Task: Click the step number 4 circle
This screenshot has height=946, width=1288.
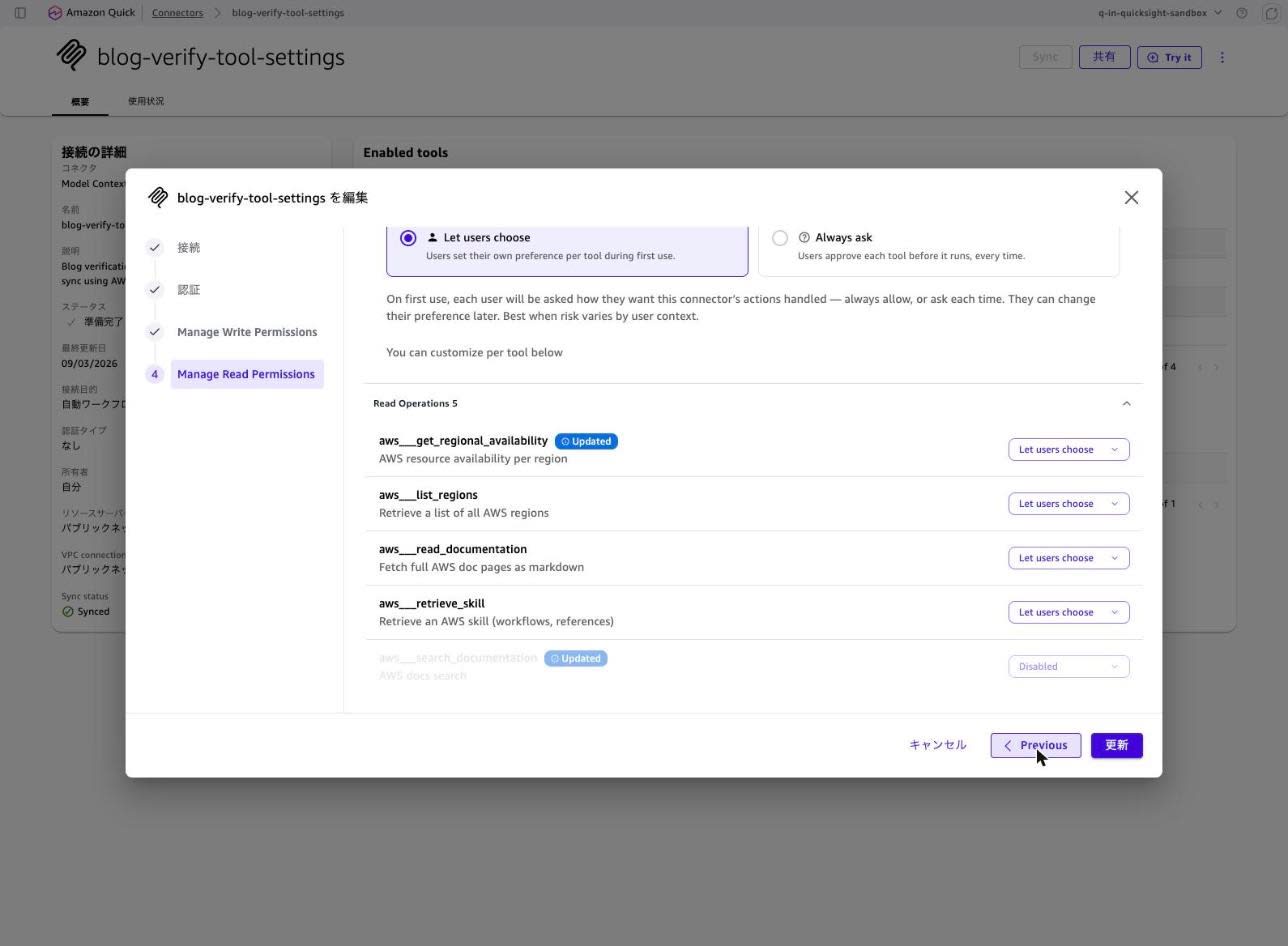Action: tap(154, 374)
